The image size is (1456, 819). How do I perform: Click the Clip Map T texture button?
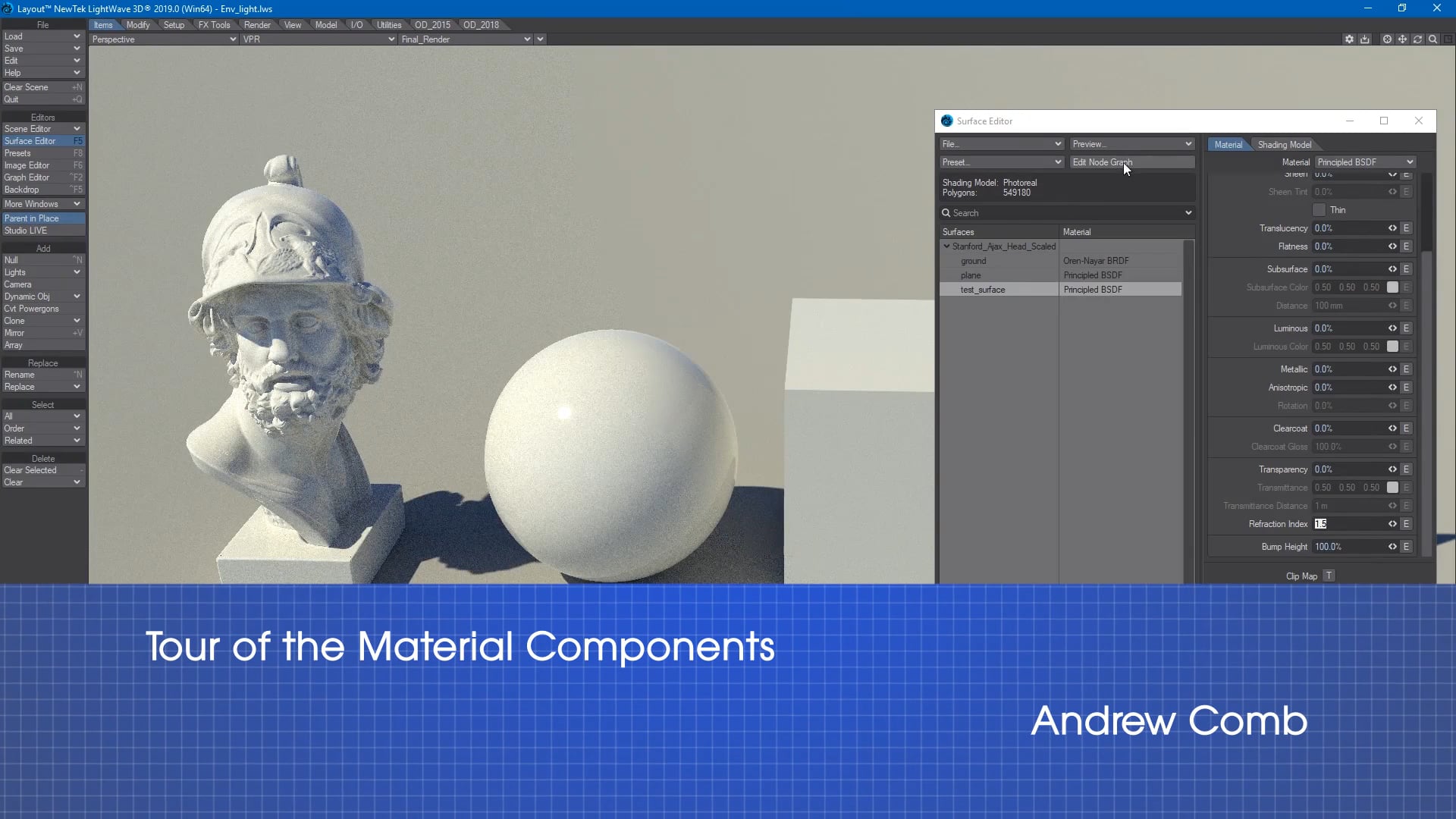tap(1329, 576)
